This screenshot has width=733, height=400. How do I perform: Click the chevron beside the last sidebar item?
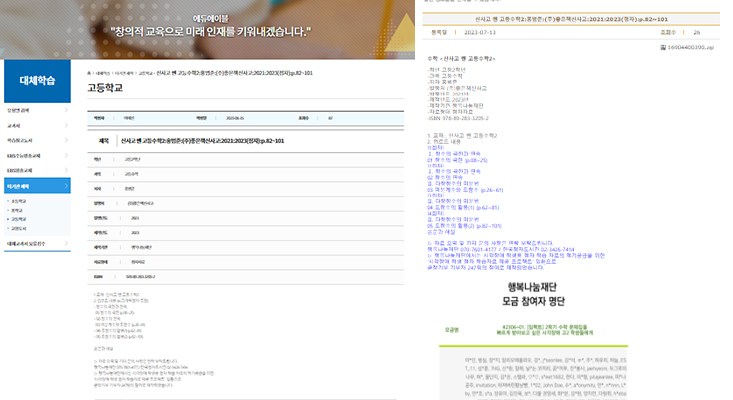point(66,243)
